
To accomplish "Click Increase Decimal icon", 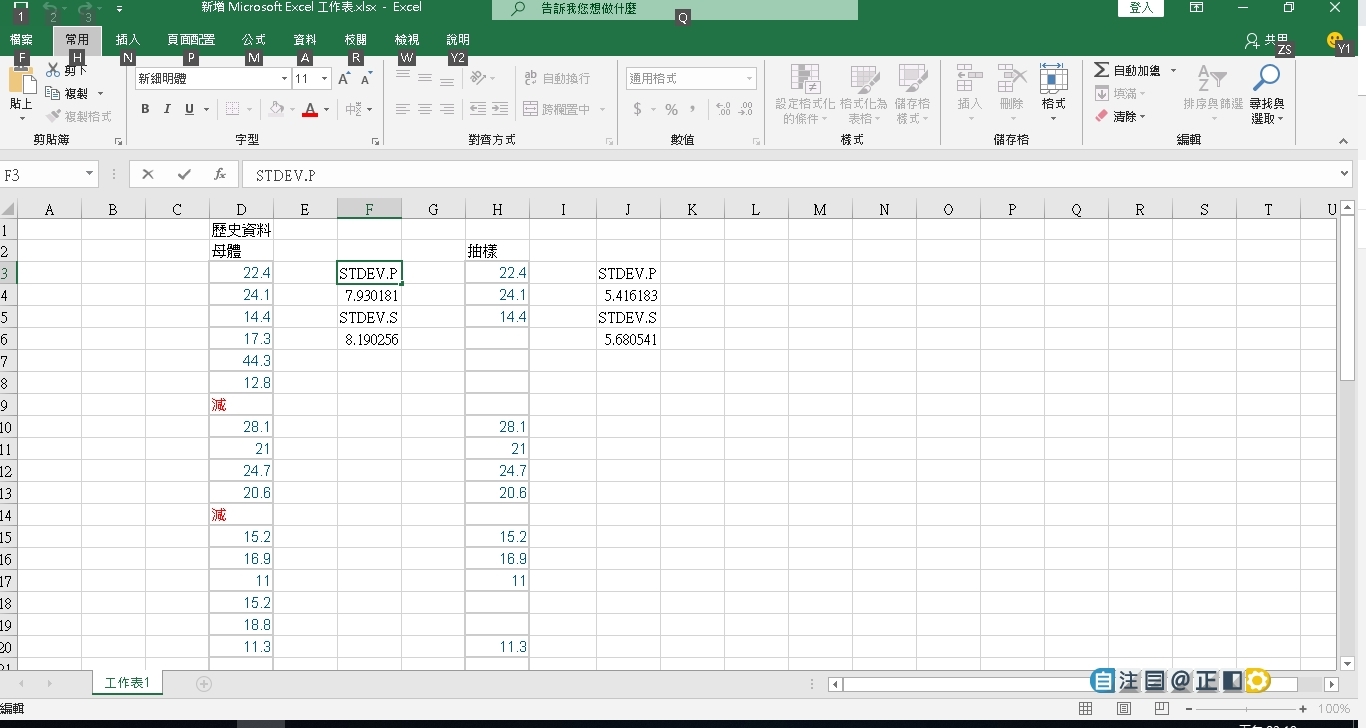I will (723, 109).
